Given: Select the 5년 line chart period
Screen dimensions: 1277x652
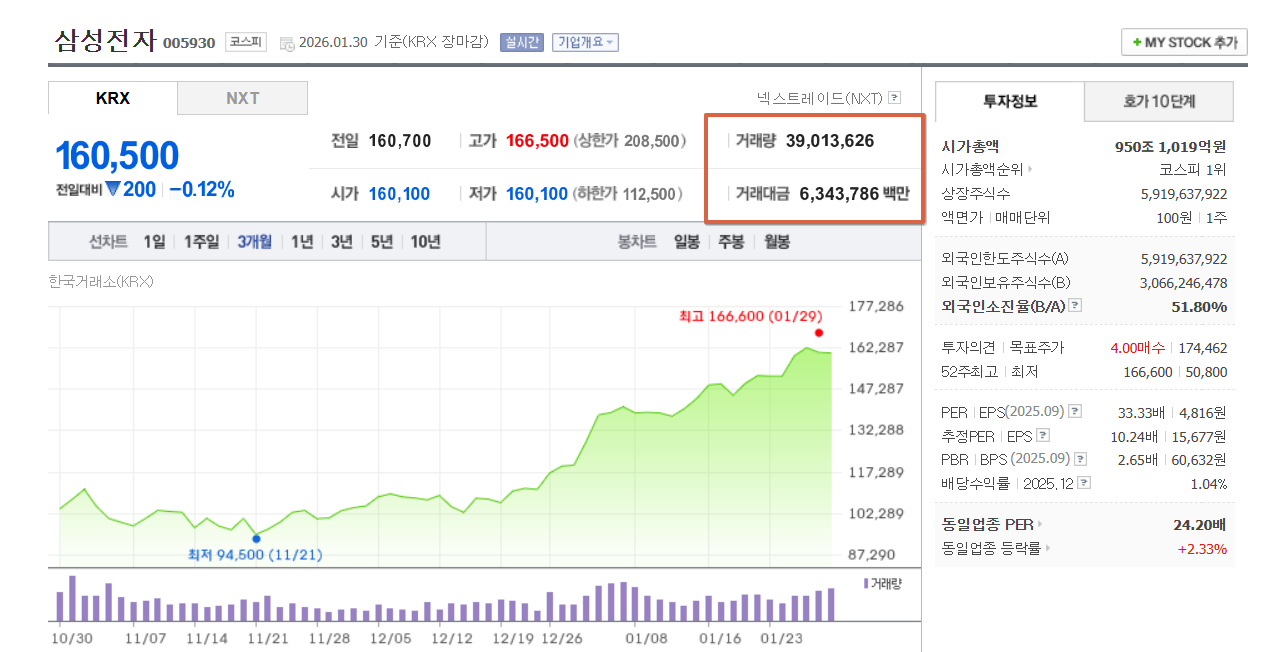Looking at the screenshot, I should click(382, 241).
